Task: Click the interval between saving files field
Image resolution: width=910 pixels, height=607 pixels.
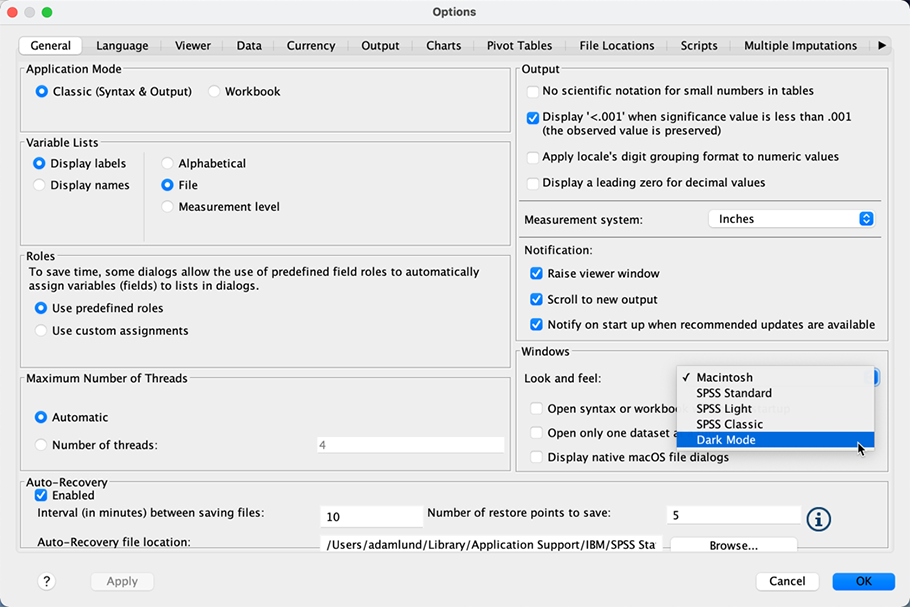Action: click(x=370, y=515)
